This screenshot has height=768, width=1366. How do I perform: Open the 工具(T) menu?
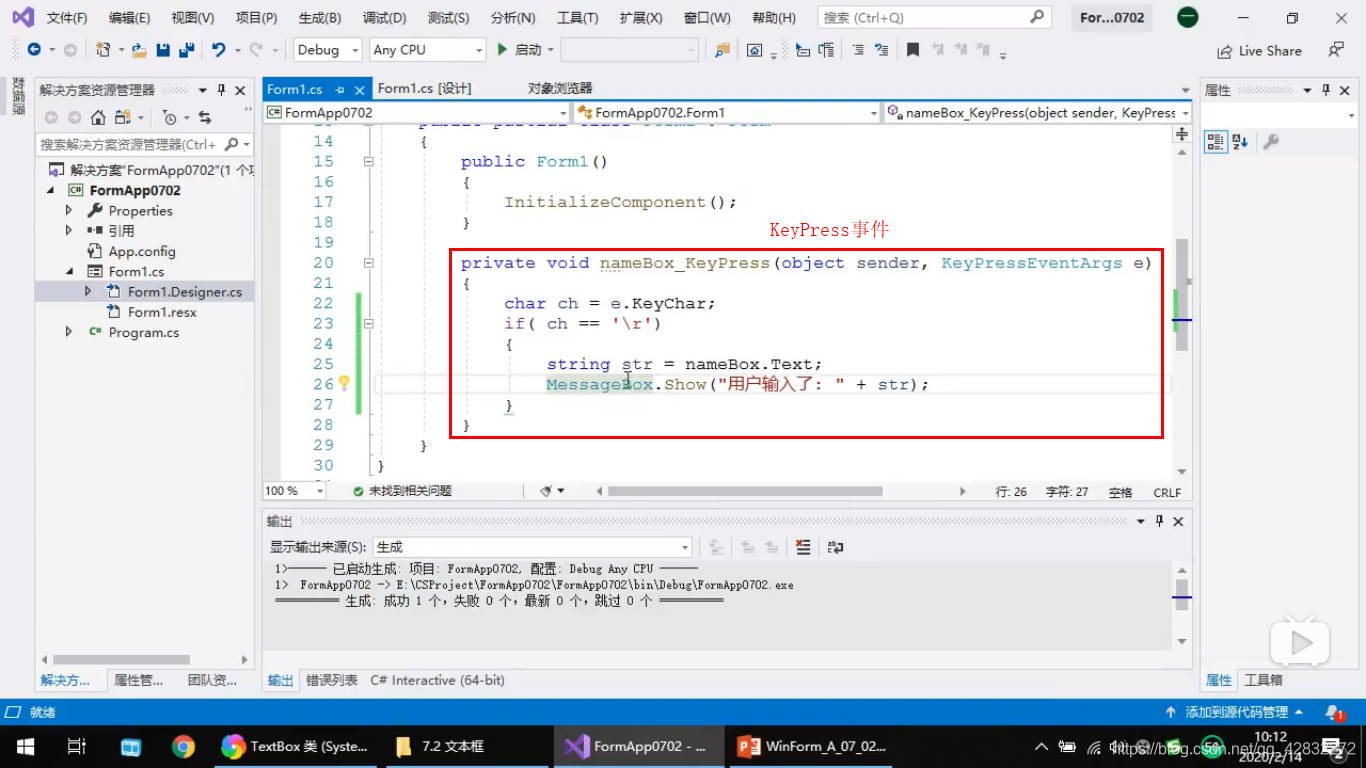(577, 18)
